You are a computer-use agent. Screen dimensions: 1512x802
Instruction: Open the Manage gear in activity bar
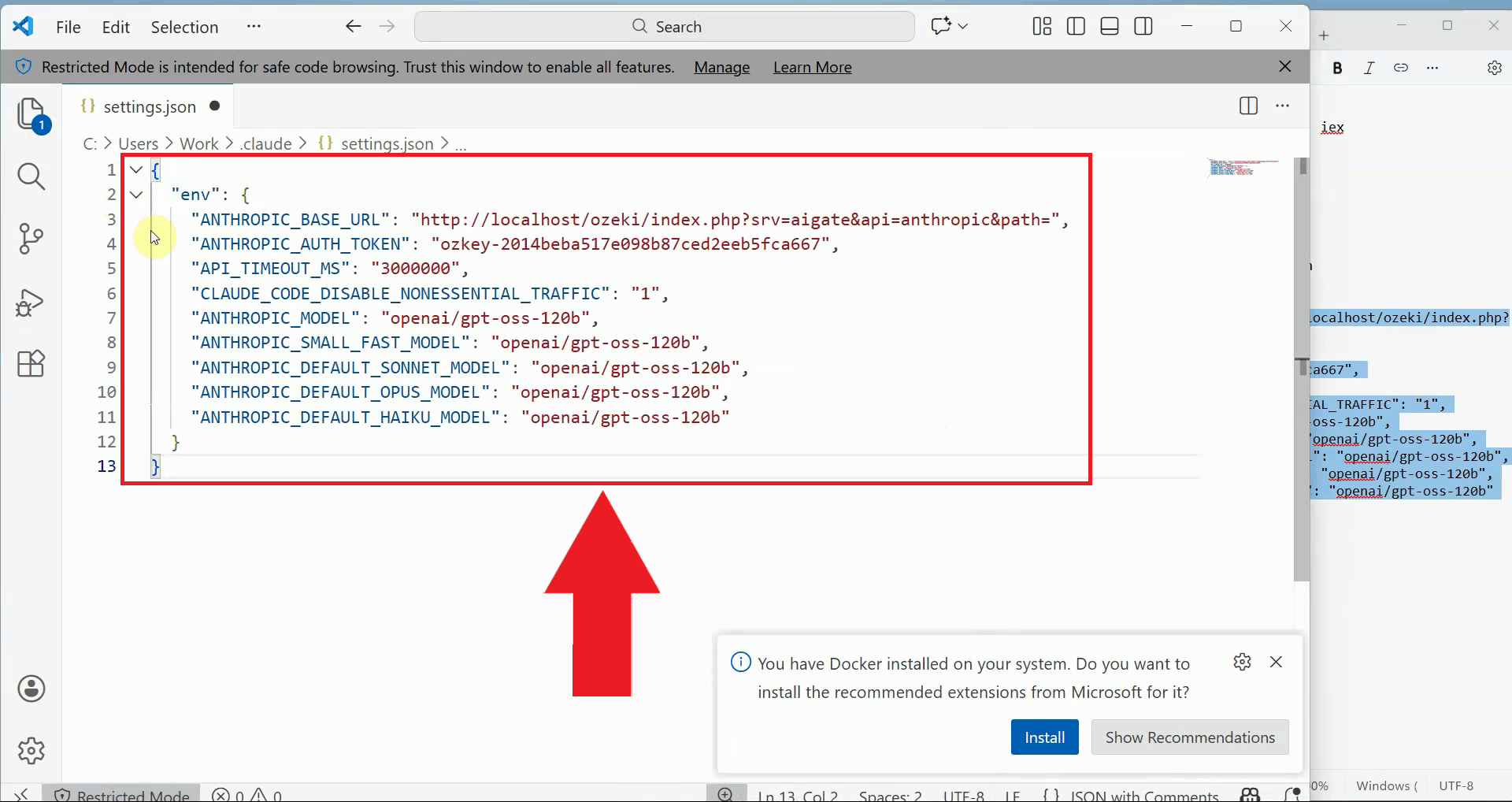[x=31, y=751]
